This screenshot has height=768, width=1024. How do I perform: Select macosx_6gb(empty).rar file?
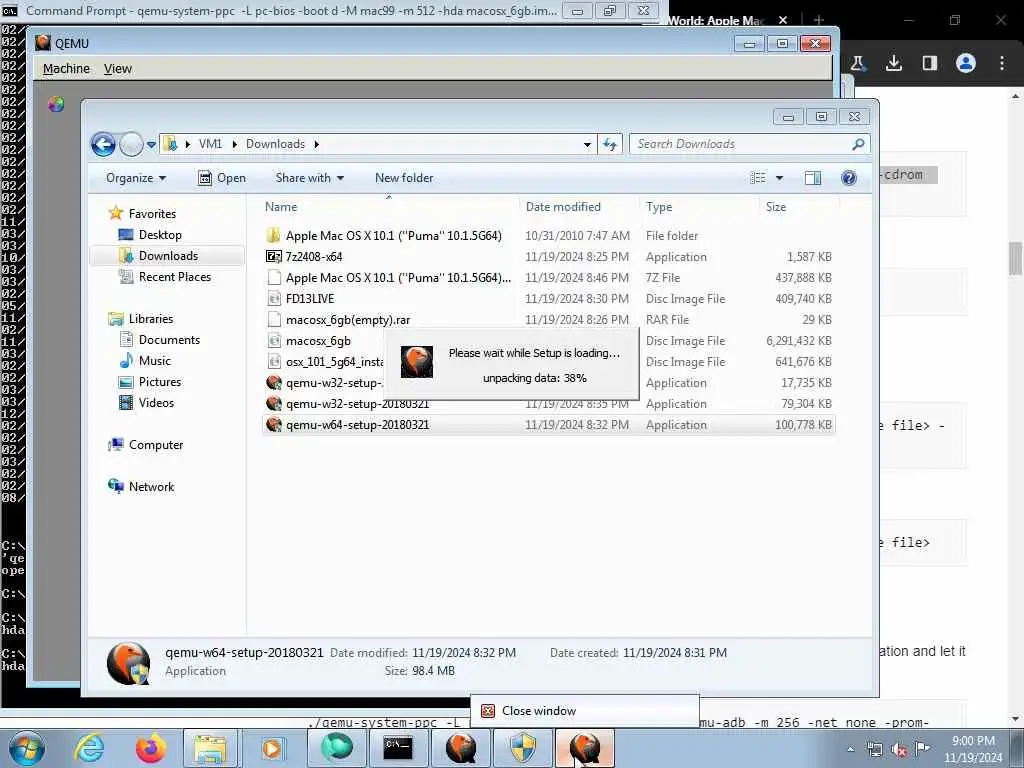[348, 319]
